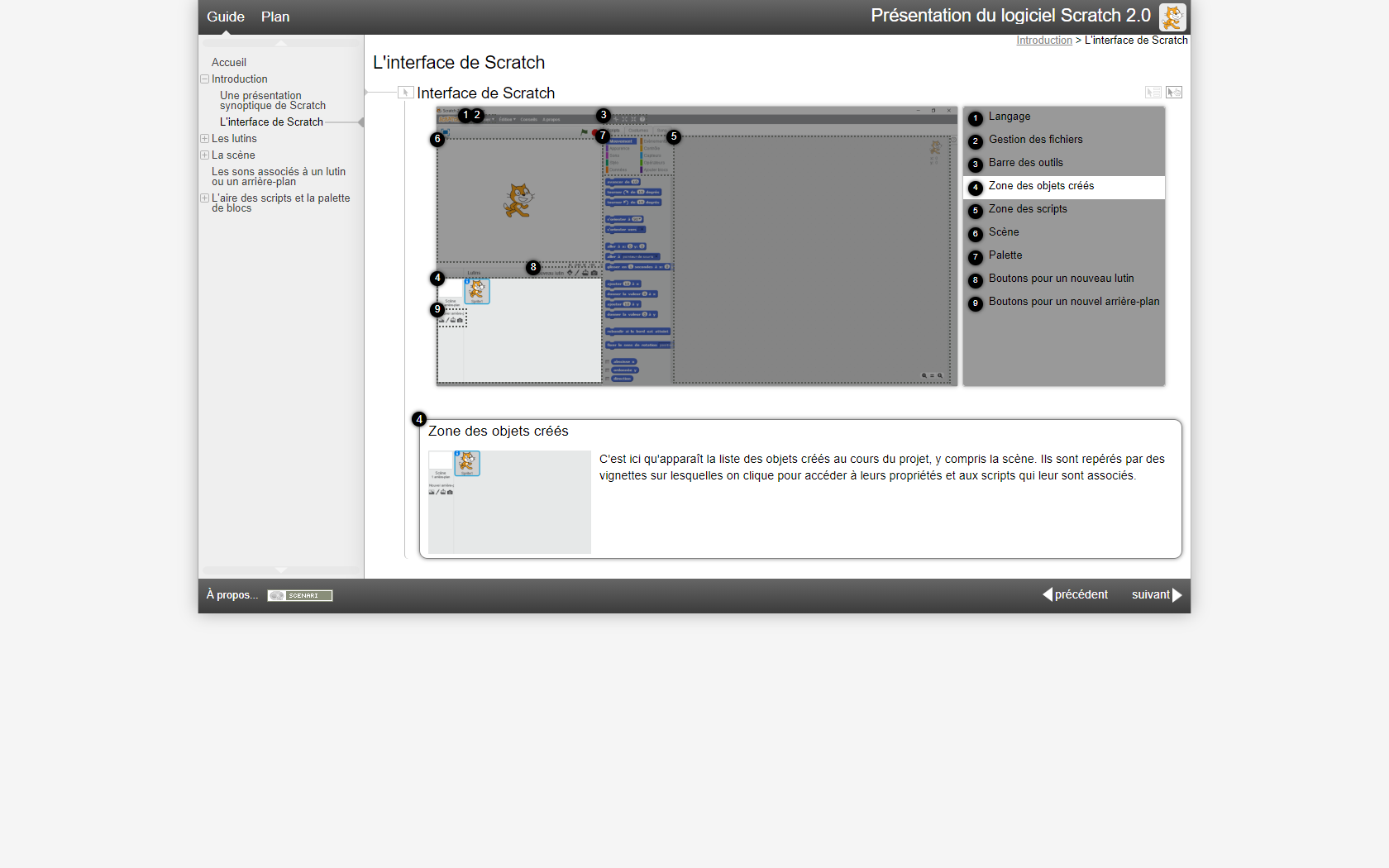Open the Introduction breadcrumb link
Viewport: 1389px width, 868px height.
(1043, 41)
